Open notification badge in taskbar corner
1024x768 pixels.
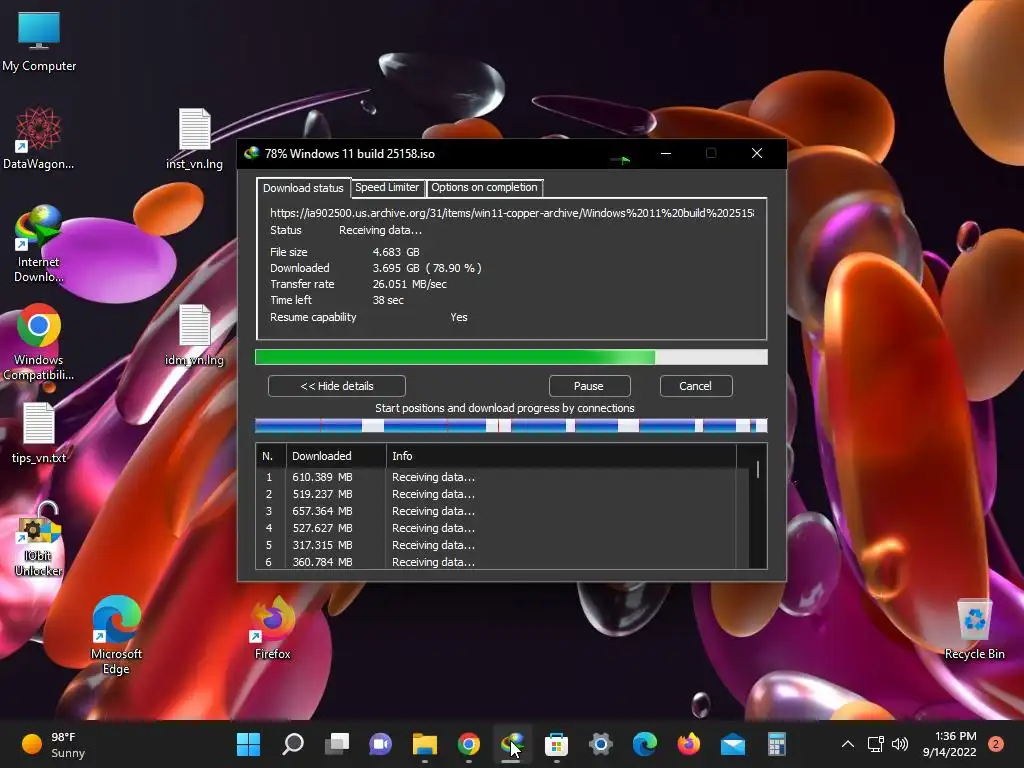point(996,744)
